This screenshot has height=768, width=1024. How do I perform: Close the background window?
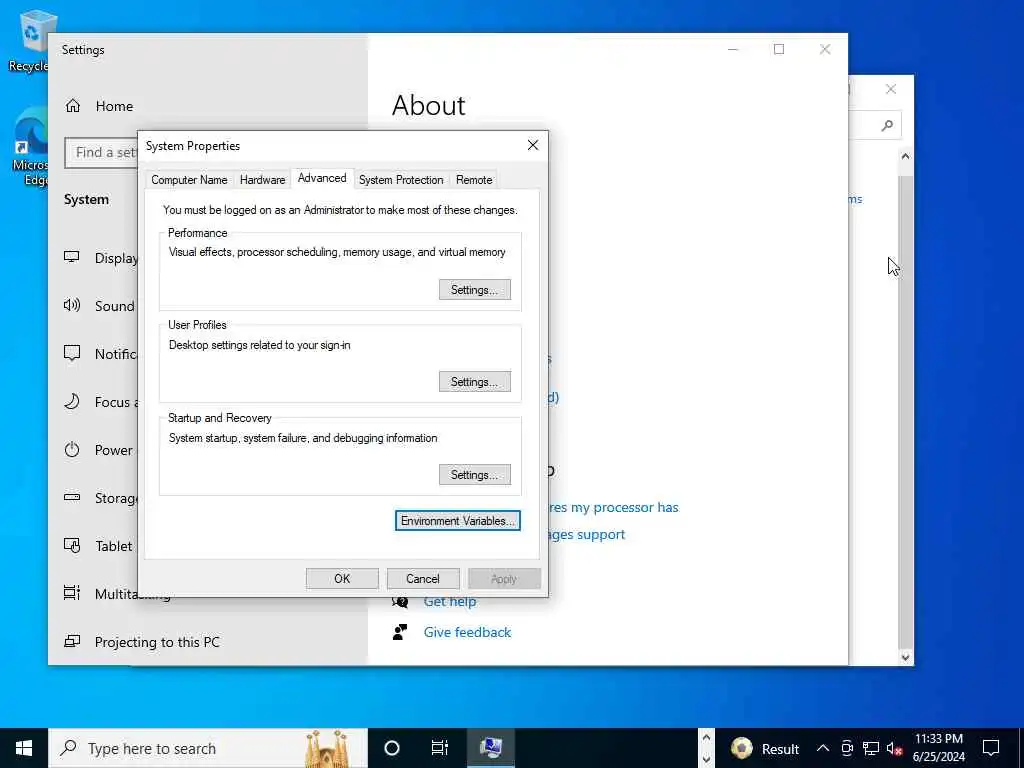891,89
